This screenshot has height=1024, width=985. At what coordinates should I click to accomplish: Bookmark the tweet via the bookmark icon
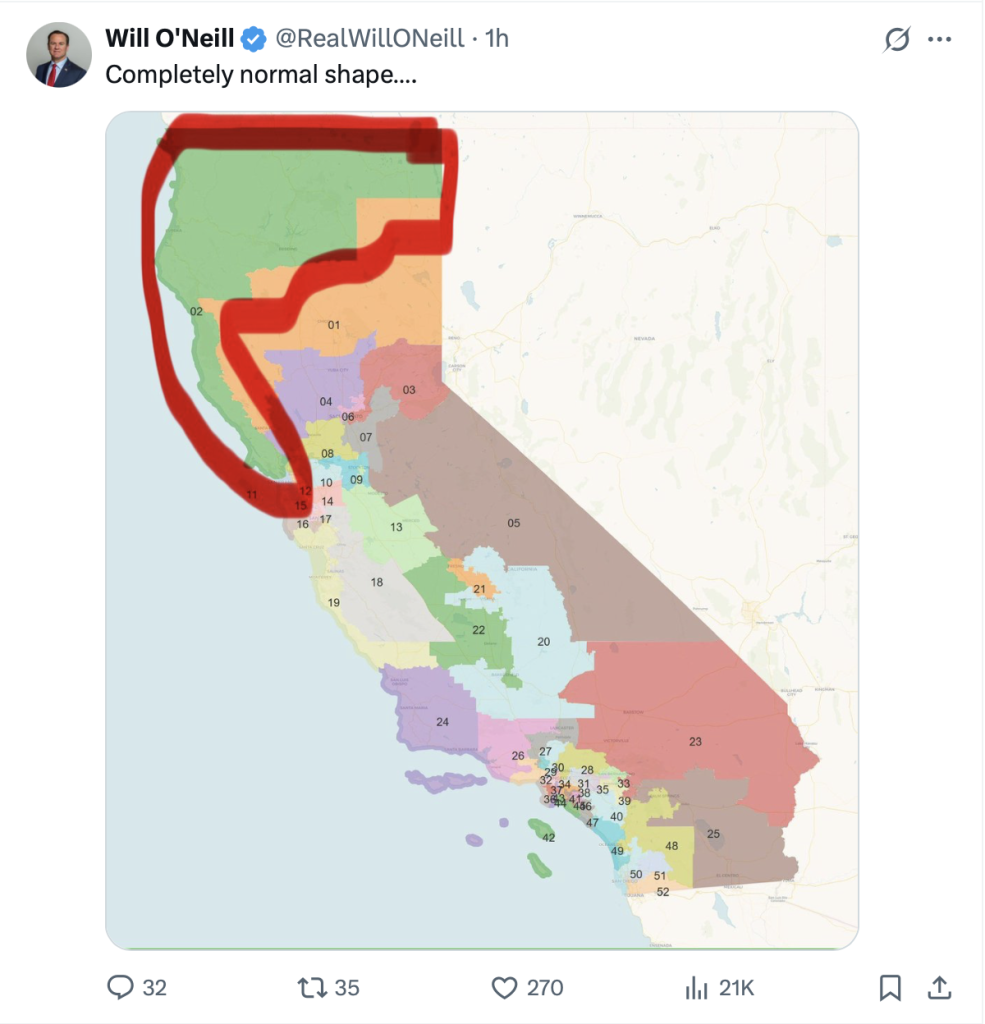click(889, 987)
